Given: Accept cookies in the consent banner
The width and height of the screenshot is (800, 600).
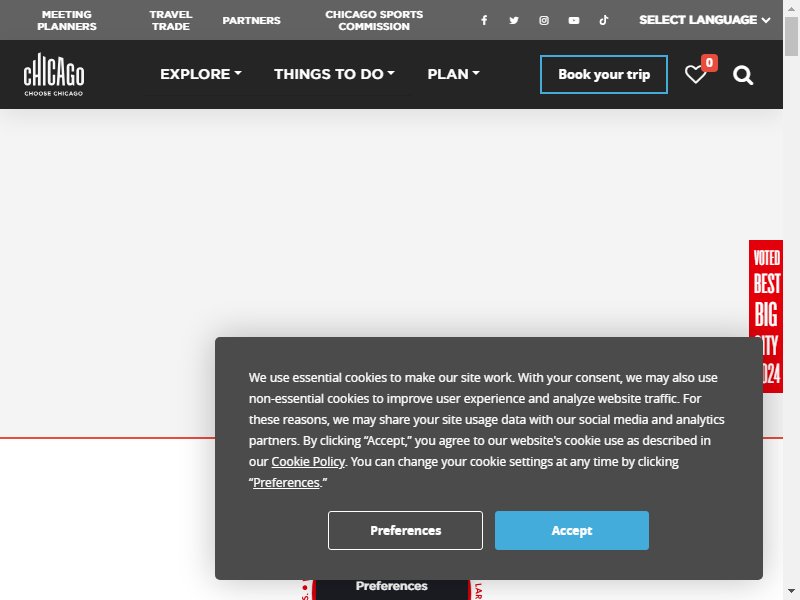Looking at the screenshot, I should [x=572, y=531].
